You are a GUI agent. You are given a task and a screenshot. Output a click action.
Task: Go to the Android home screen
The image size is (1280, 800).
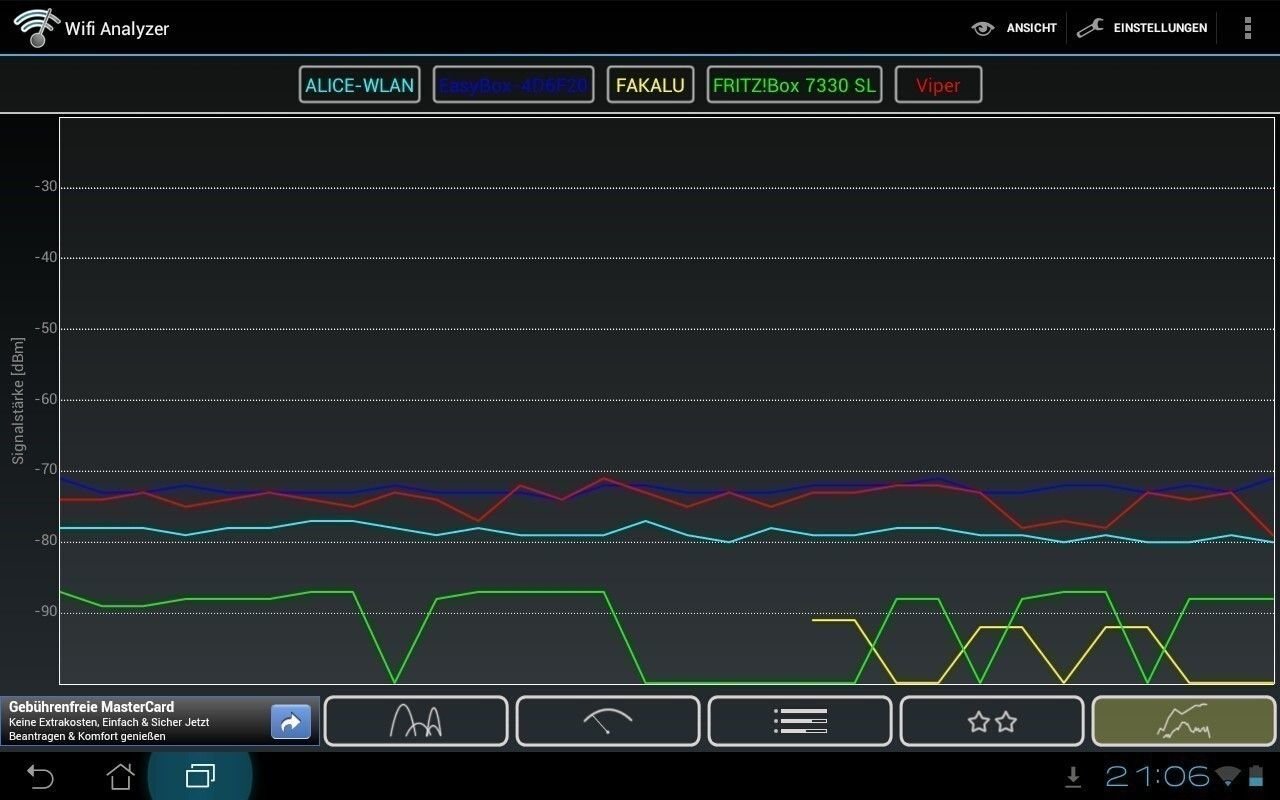pyautogui.click(x=120, y=775)
